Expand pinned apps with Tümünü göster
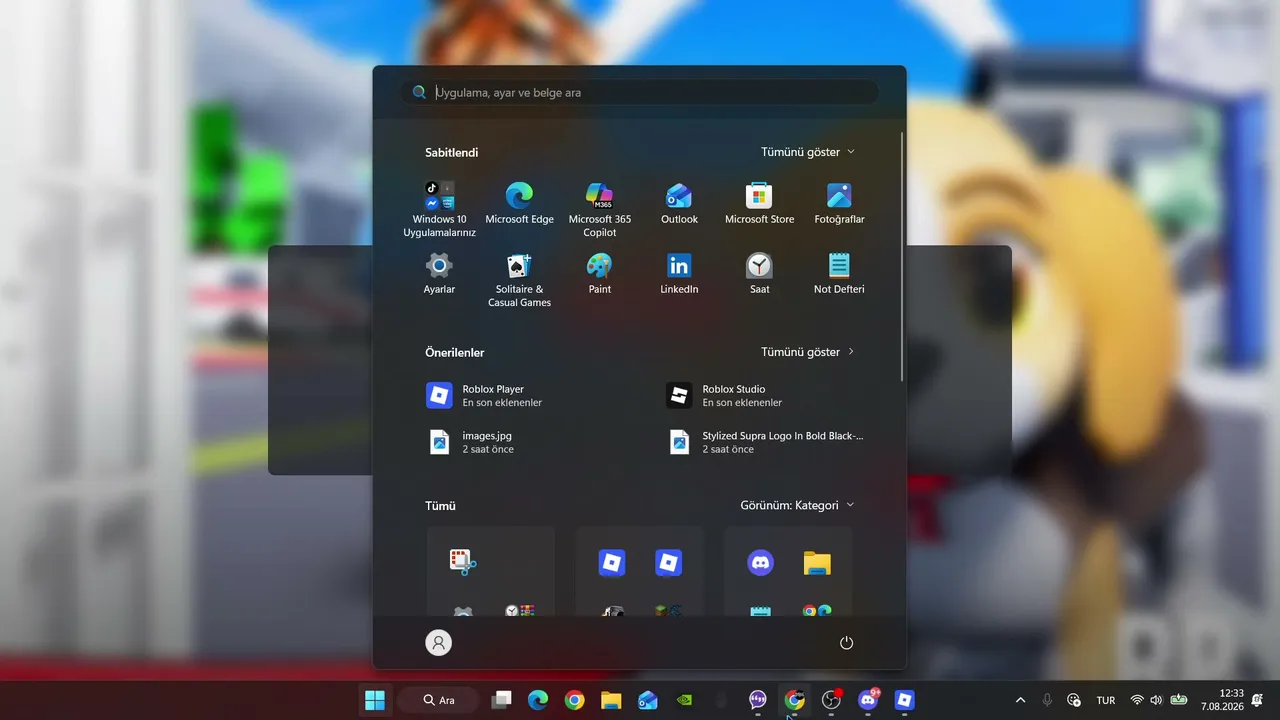This screenshot has height=720, width=1280. click(x=808, y=152)
